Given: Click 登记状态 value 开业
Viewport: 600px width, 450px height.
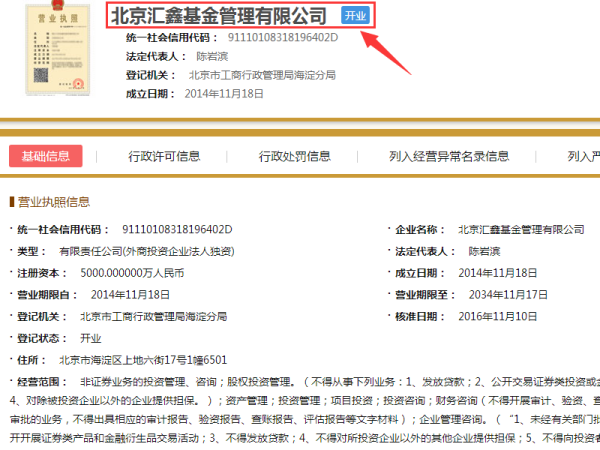Looking at the screenshot, I should coord(91,339).
